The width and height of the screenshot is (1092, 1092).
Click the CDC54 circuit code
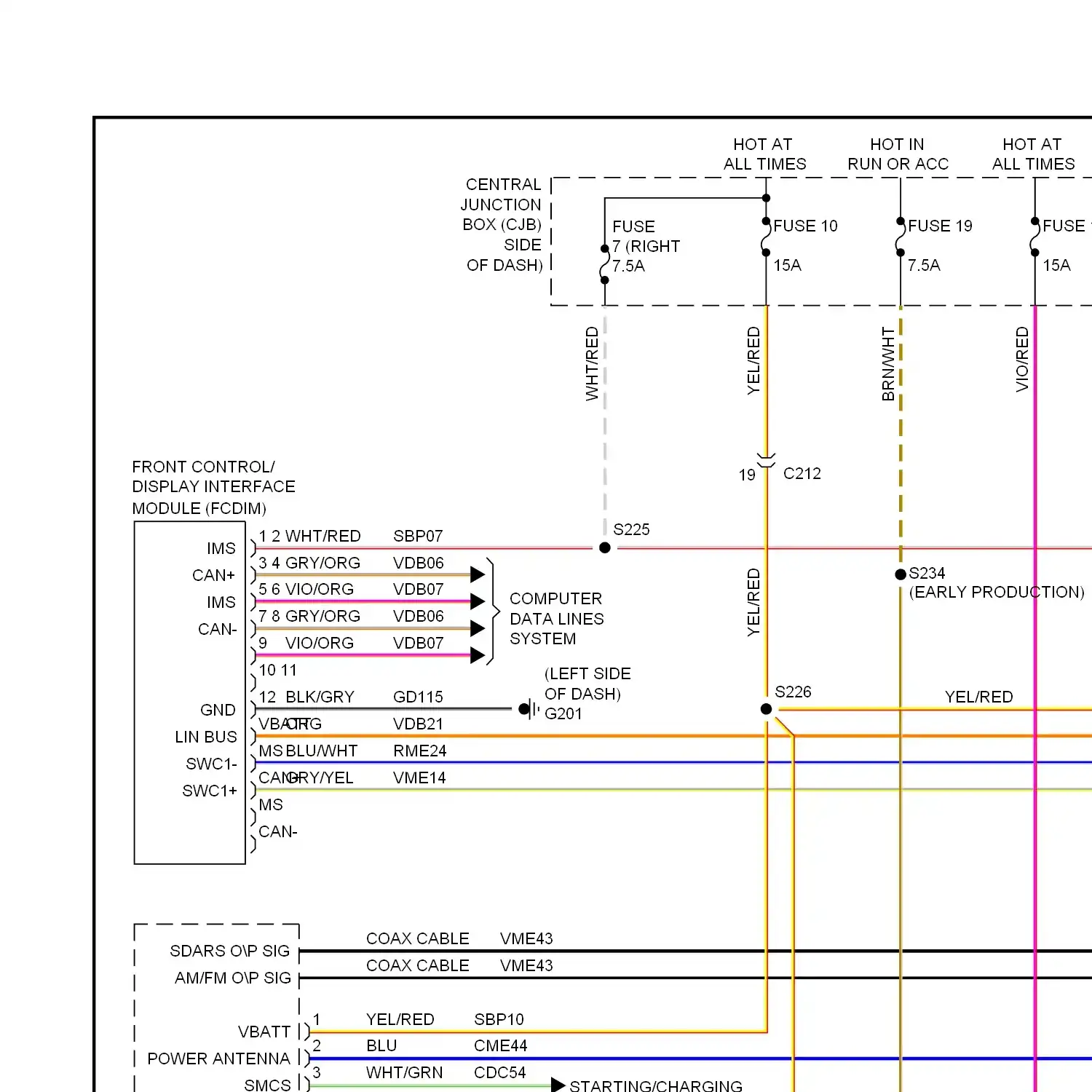[x=499, y=1072]
